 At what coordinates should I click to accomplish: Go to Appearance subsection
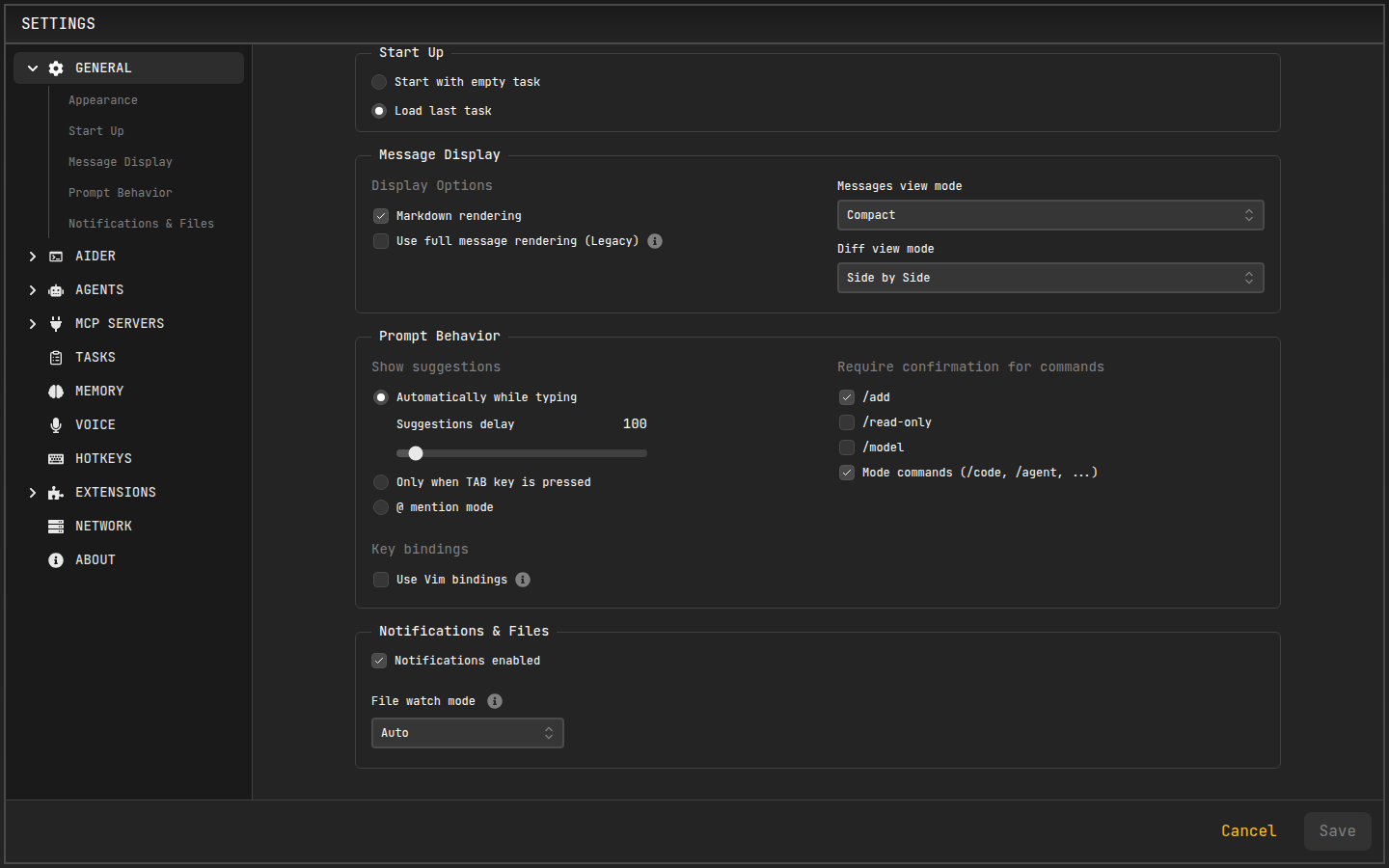click(103, 100)
